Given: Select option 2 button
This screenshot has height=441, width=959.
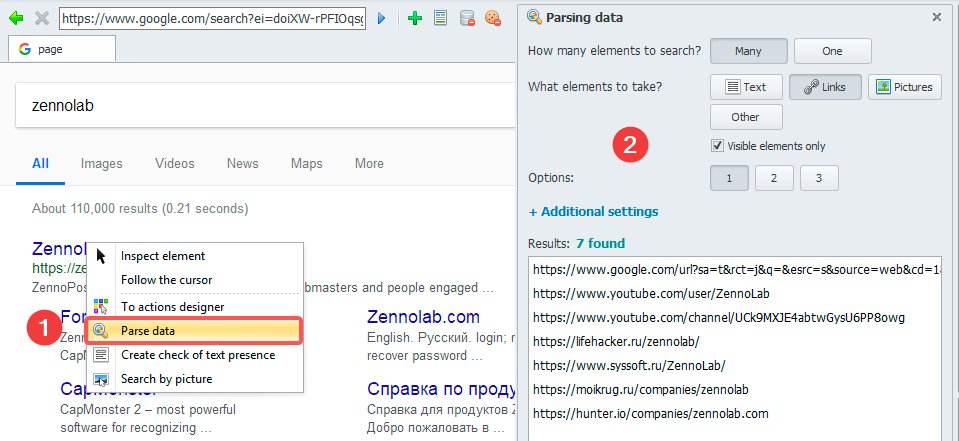Looking at the screenshot, I should click(774, 178).
